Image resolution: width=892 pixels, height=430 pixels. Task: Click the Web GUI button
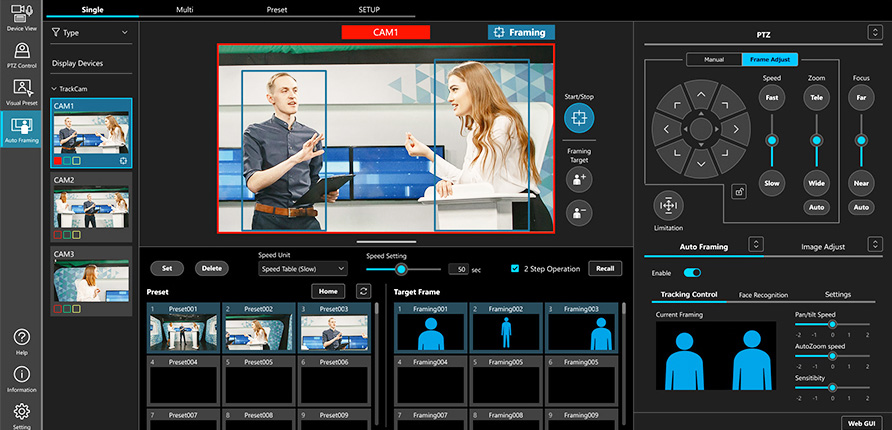(863, 423)
